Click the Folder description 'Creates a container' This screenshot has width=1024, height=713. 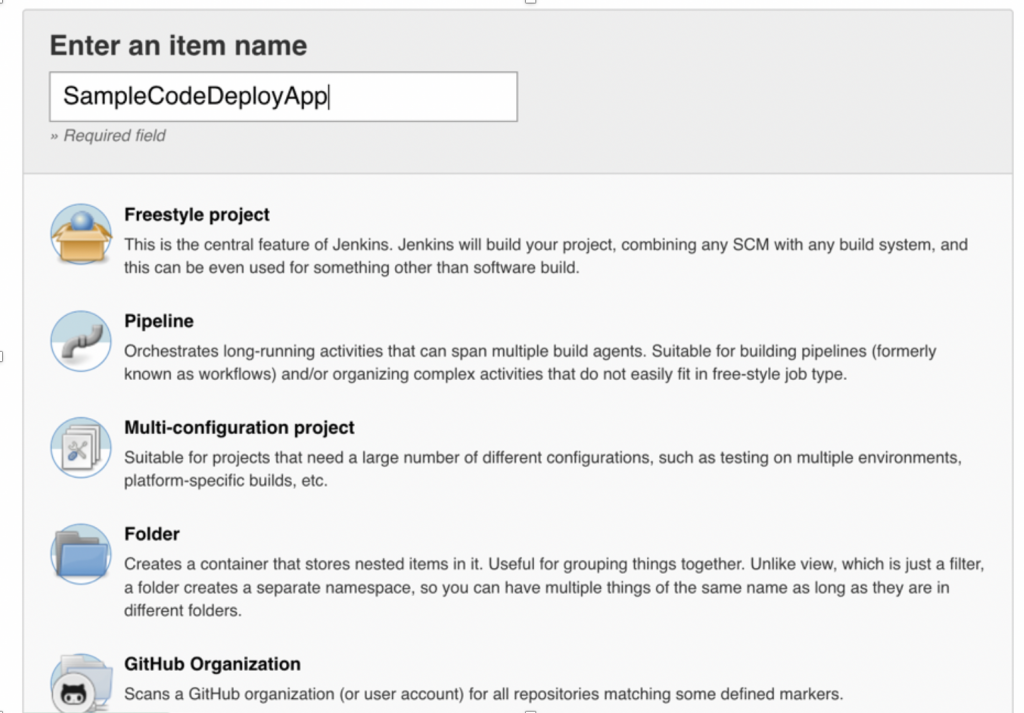pyautogui.click(x=554, y=587)
